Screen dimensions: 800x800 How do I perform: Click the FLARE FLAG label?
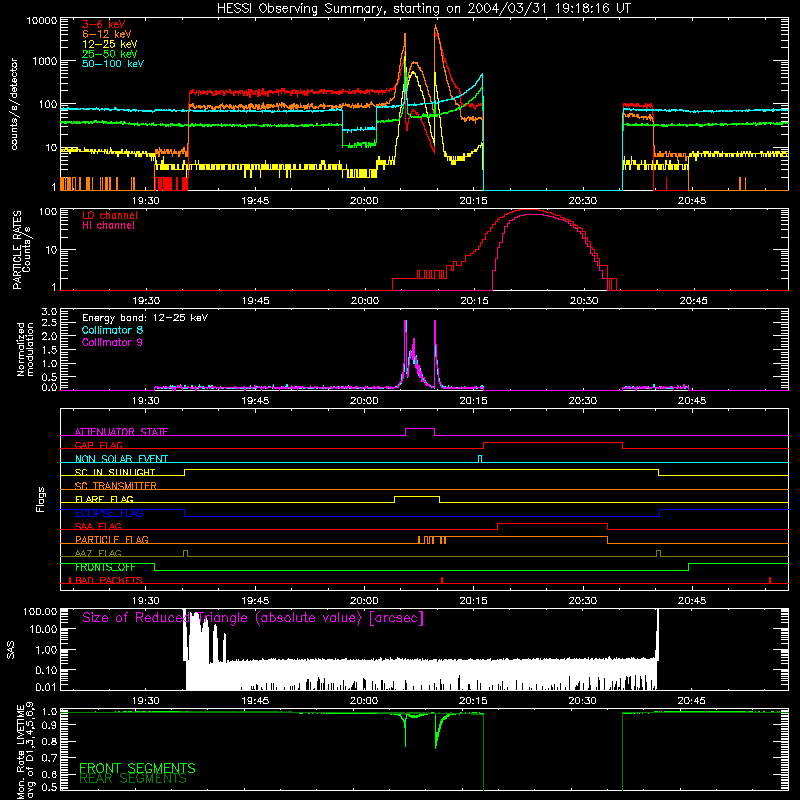coord(104,499)
